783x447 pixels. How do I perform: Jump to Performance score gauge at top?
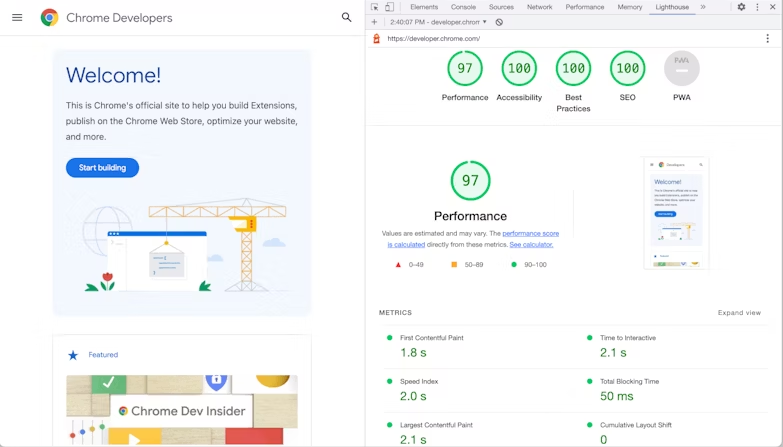(465, 68)
